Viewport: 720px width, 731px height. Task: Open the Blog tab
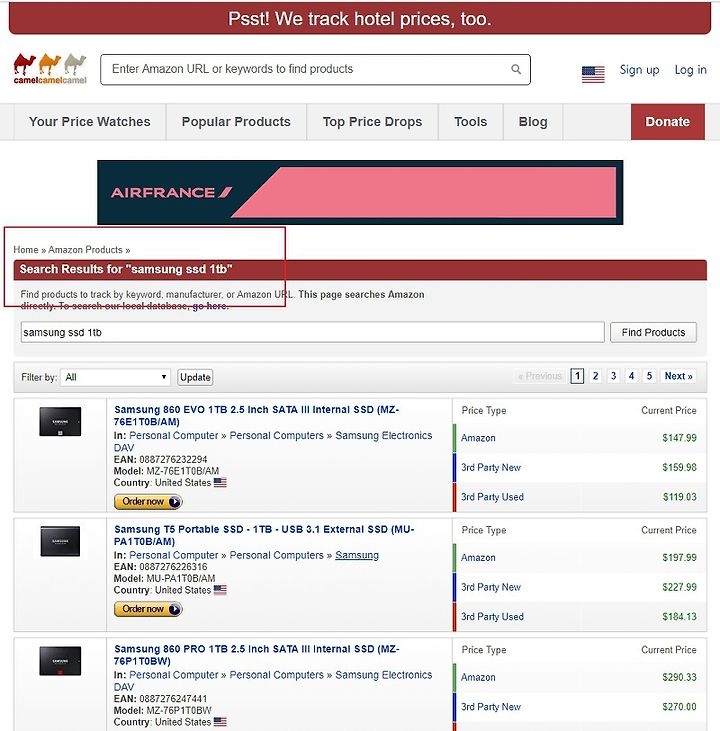[533, 122]
